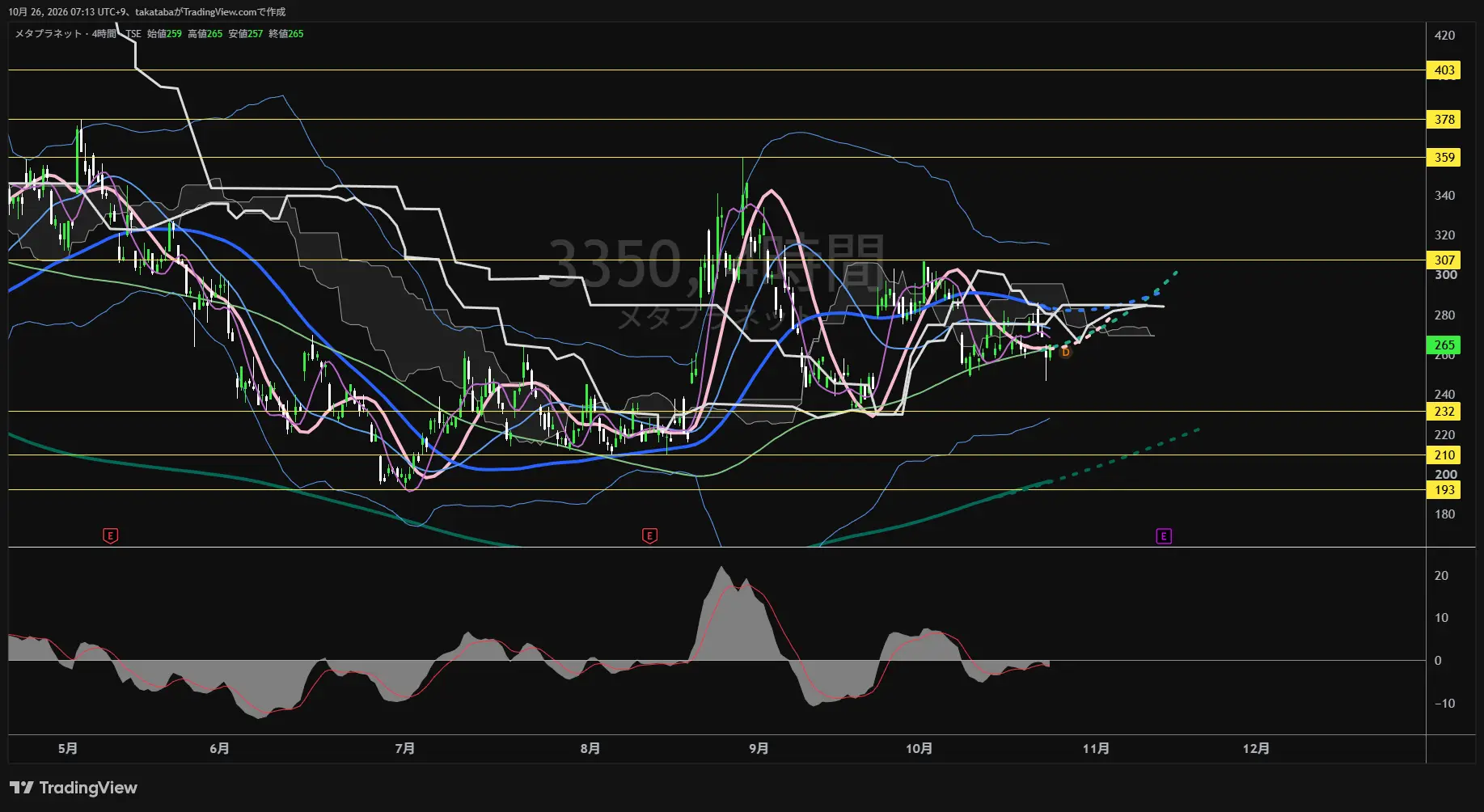
Task: Click the green 265 current price label
Action: [1444, 345]
